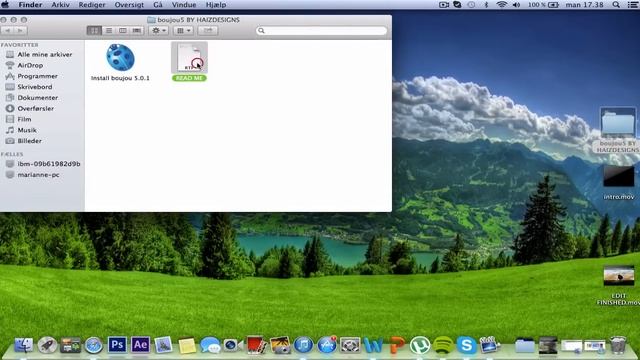The width and height of the screenshot is (640, 360).
Task: Launch Spotify from the Dock
Action: click(443, 345)
